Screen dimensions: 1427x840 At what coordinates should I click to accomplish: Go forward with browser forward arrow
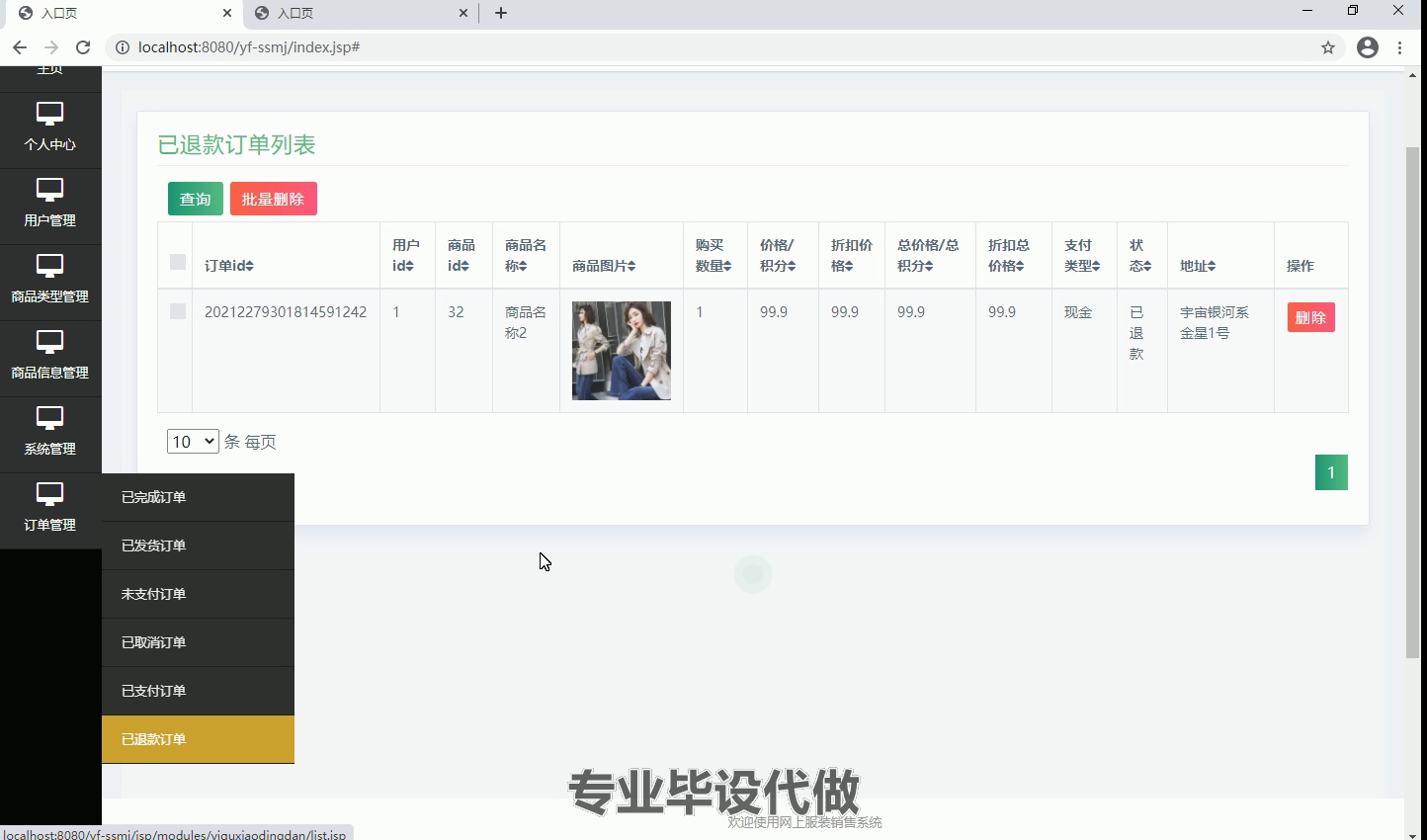51,47
